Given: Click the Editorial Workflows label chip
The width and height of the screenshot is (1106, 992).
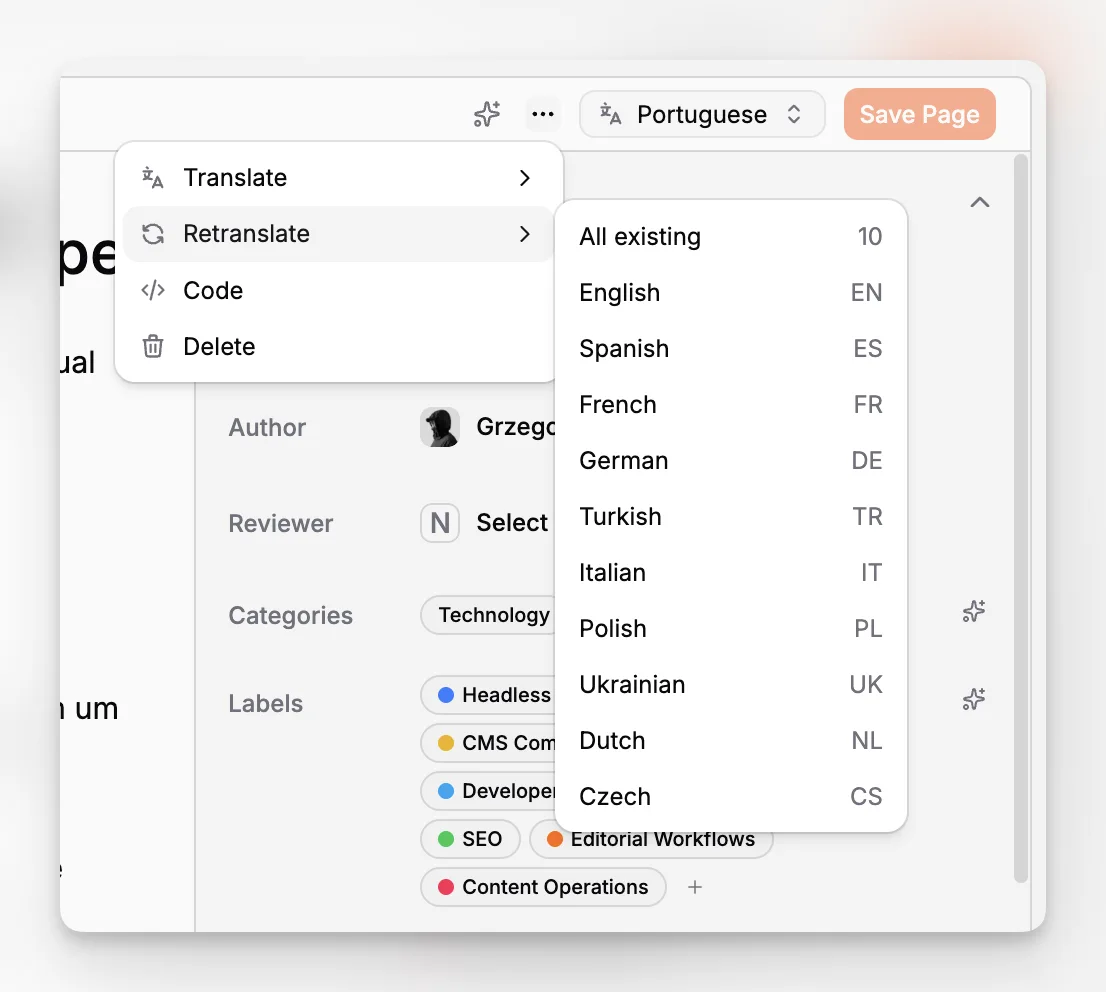Looking at the screenshot, I should point(651,839).
